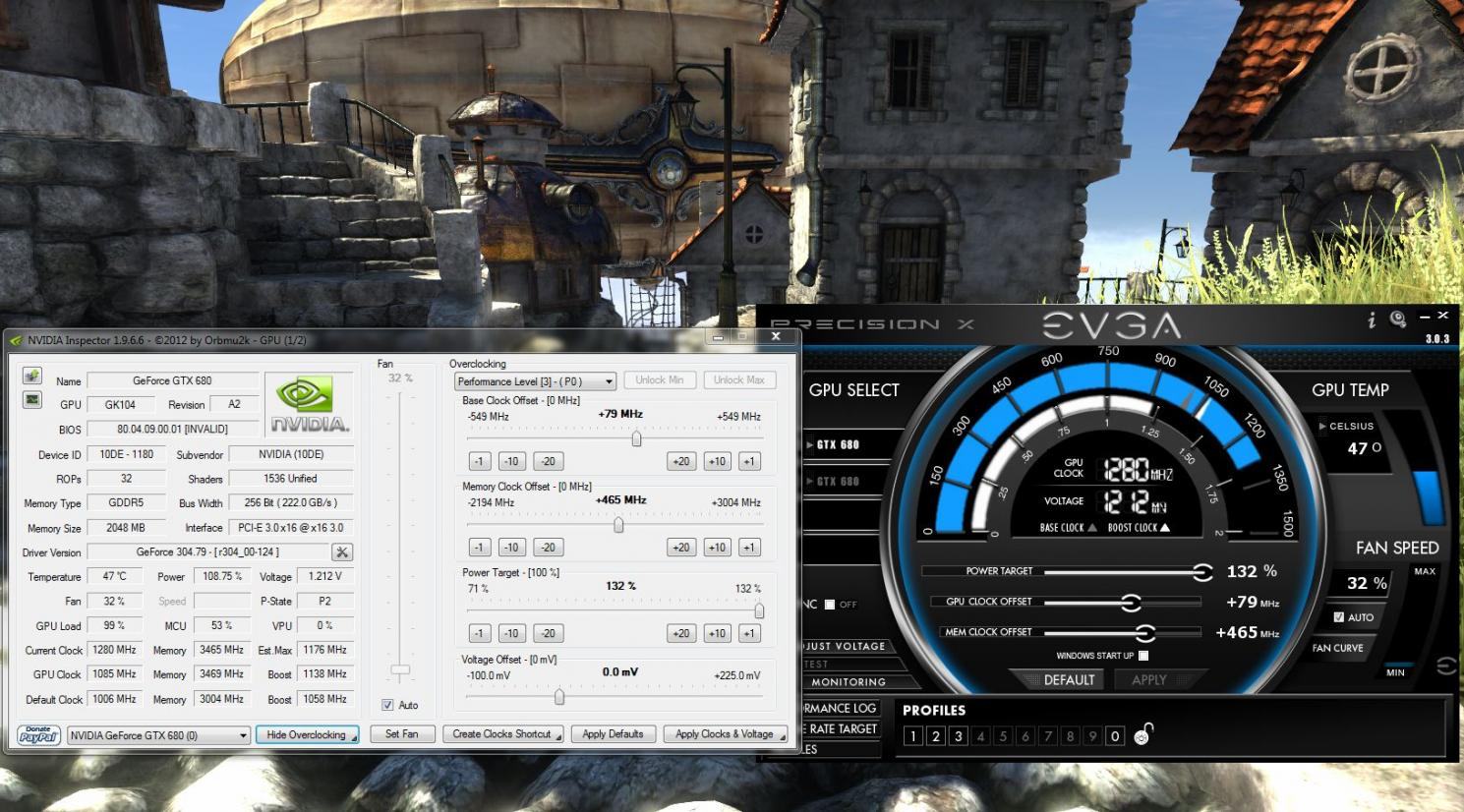
Task: Open the FAN CURVE button
Action: click(1338, 648)
